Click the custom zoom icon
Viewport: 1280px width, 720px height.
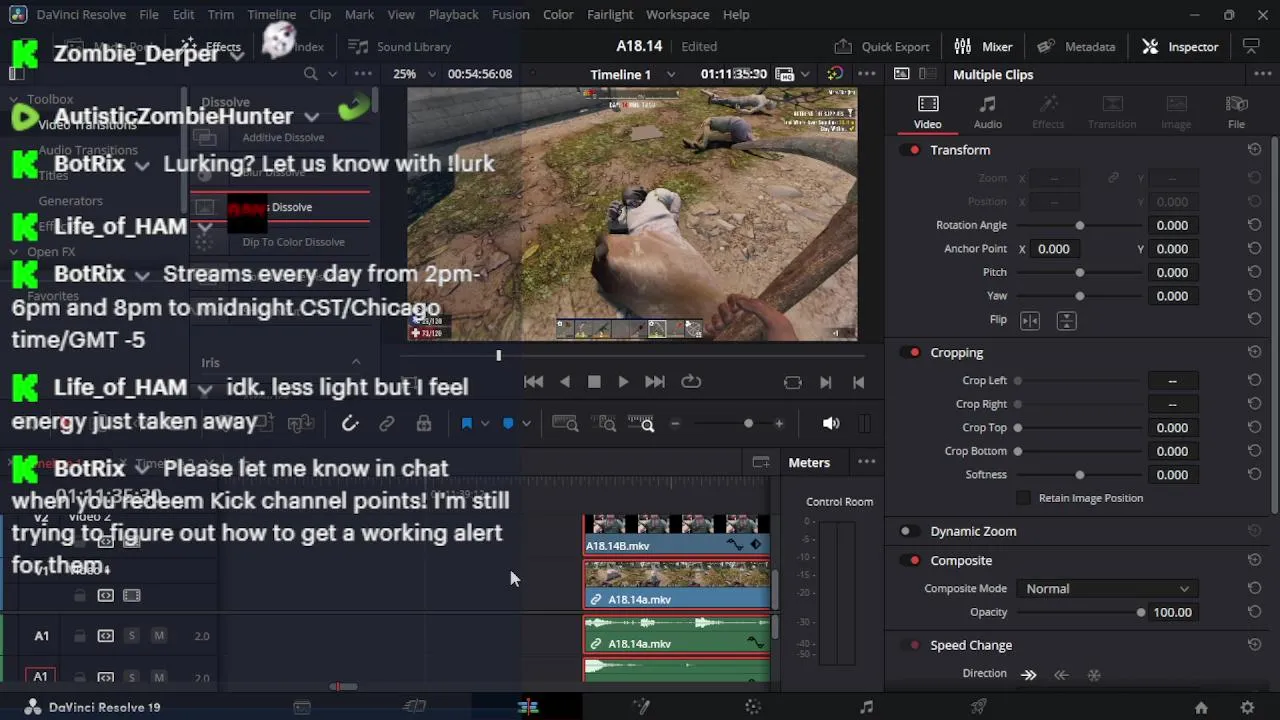(x=642, y=424)
